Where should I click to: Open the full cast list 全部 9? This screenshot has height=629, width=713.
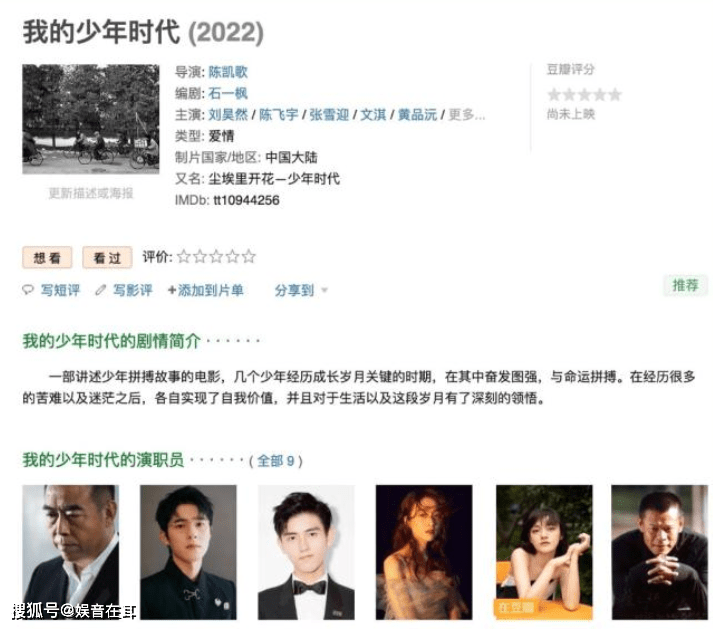[276, 461]
